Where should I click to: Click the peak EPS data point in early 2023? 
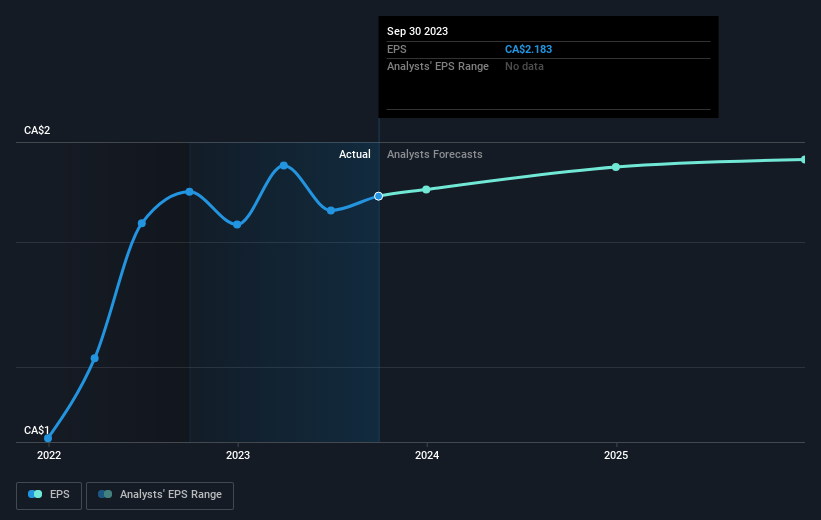click(x=284, y=165)
